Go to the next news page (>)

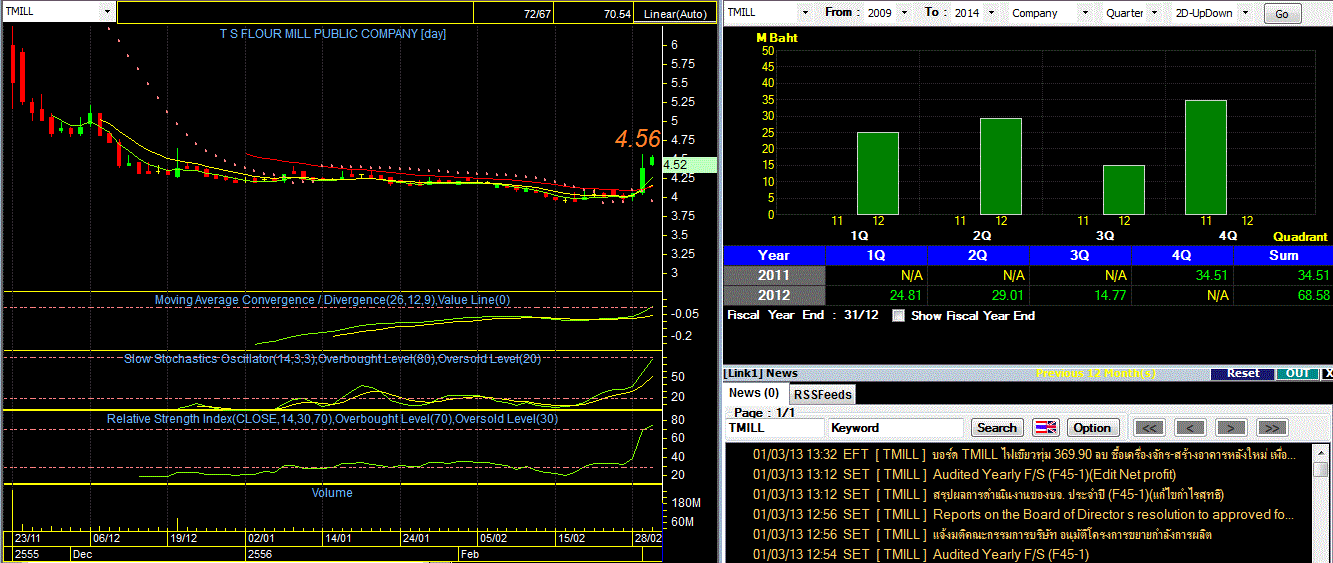coord(1230,427)
